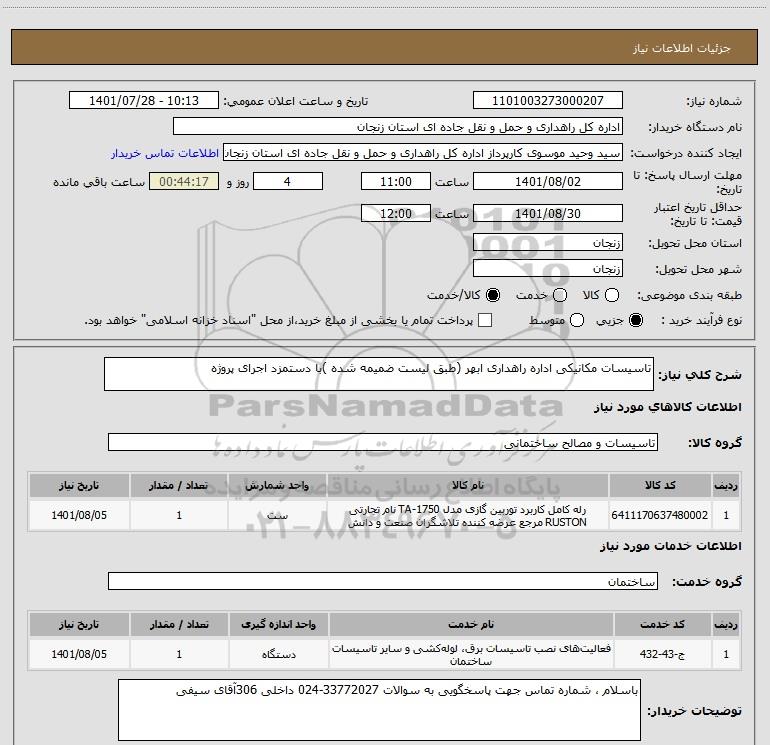Click the need number field 1101003273000207
The image size is (770, 745).
coord(548,101)
